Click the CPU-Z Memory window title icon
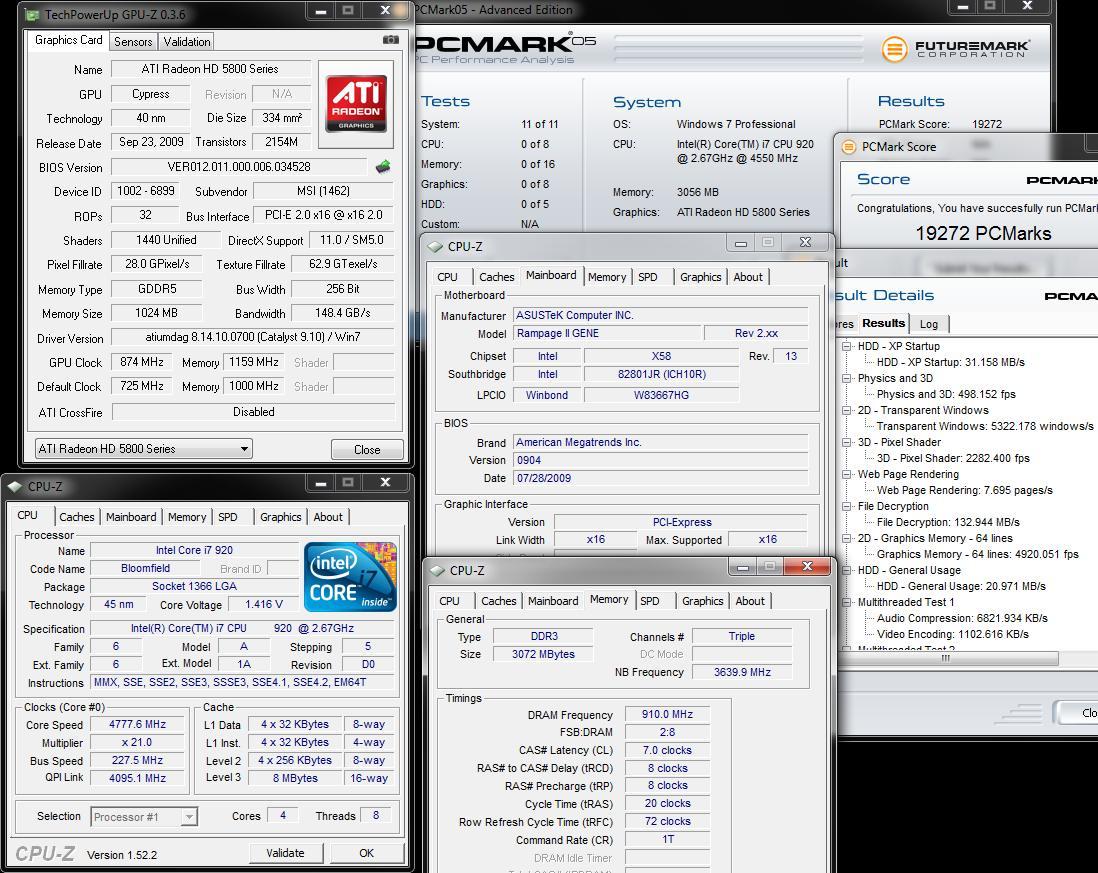Screen dimensions: 1098x873 438,571
